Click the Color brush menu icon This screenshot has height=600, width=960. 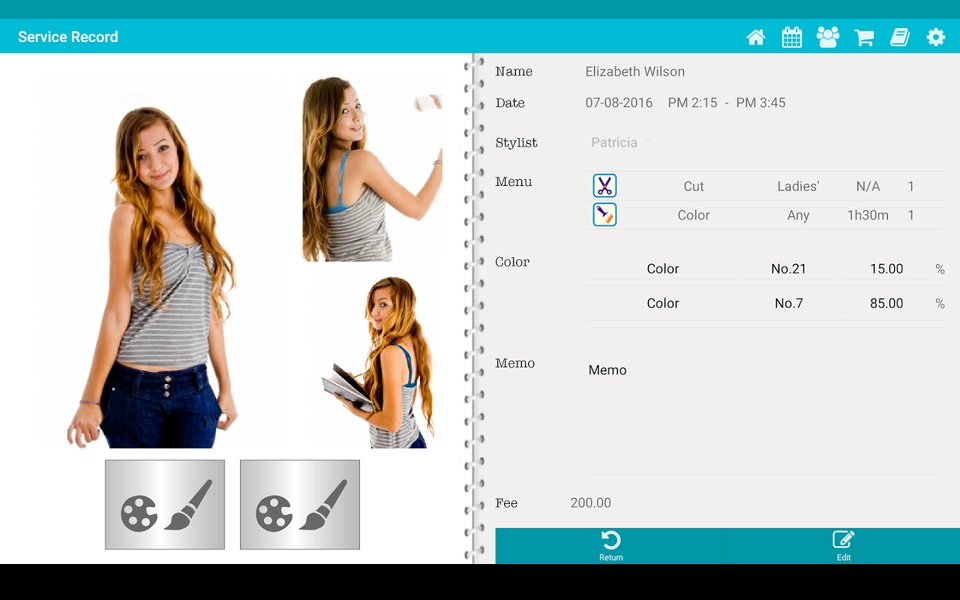[605, 215]
